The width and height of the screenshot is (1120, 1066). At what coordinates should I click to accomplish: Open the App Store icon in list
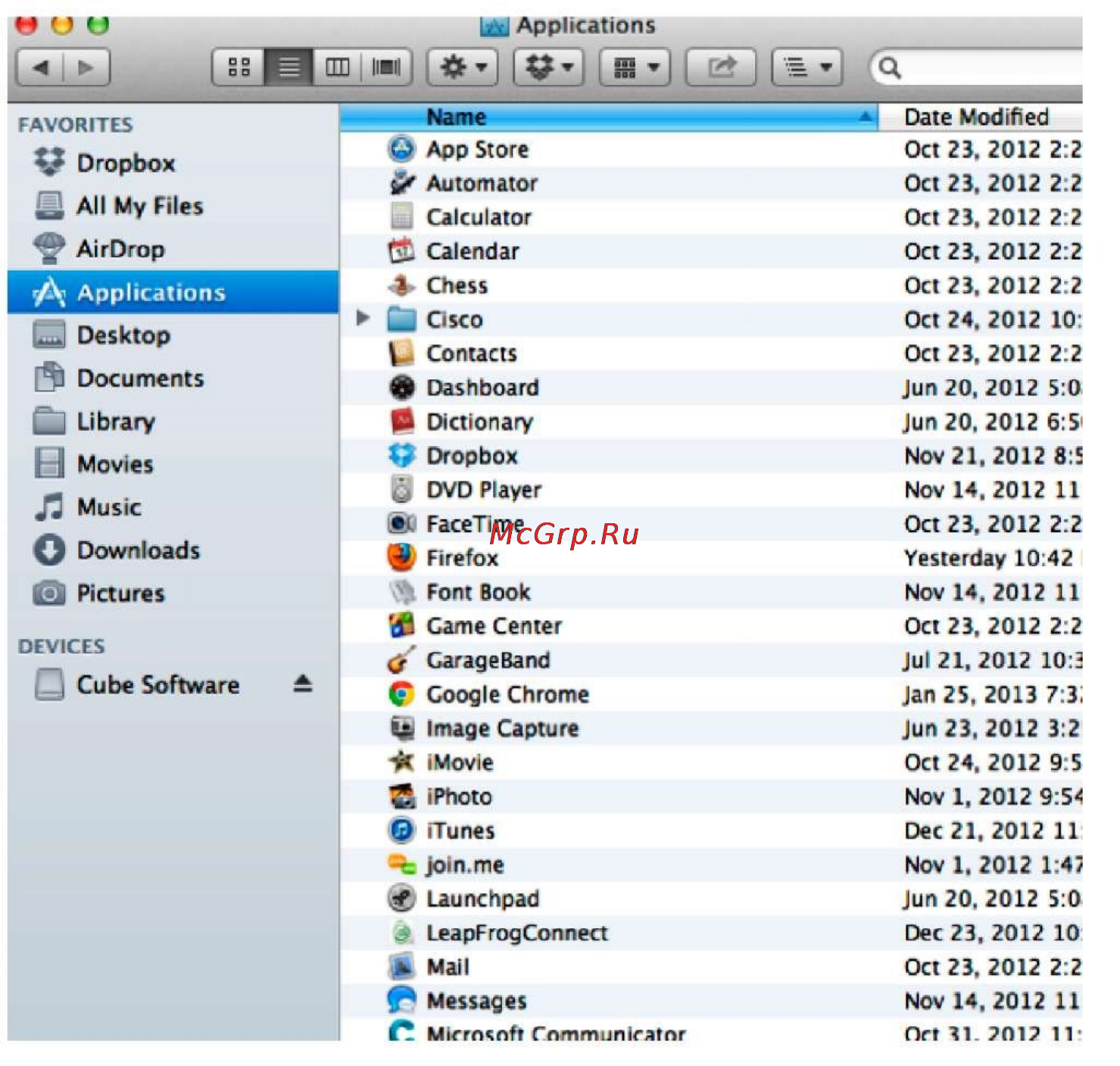[x=401, y=148]
